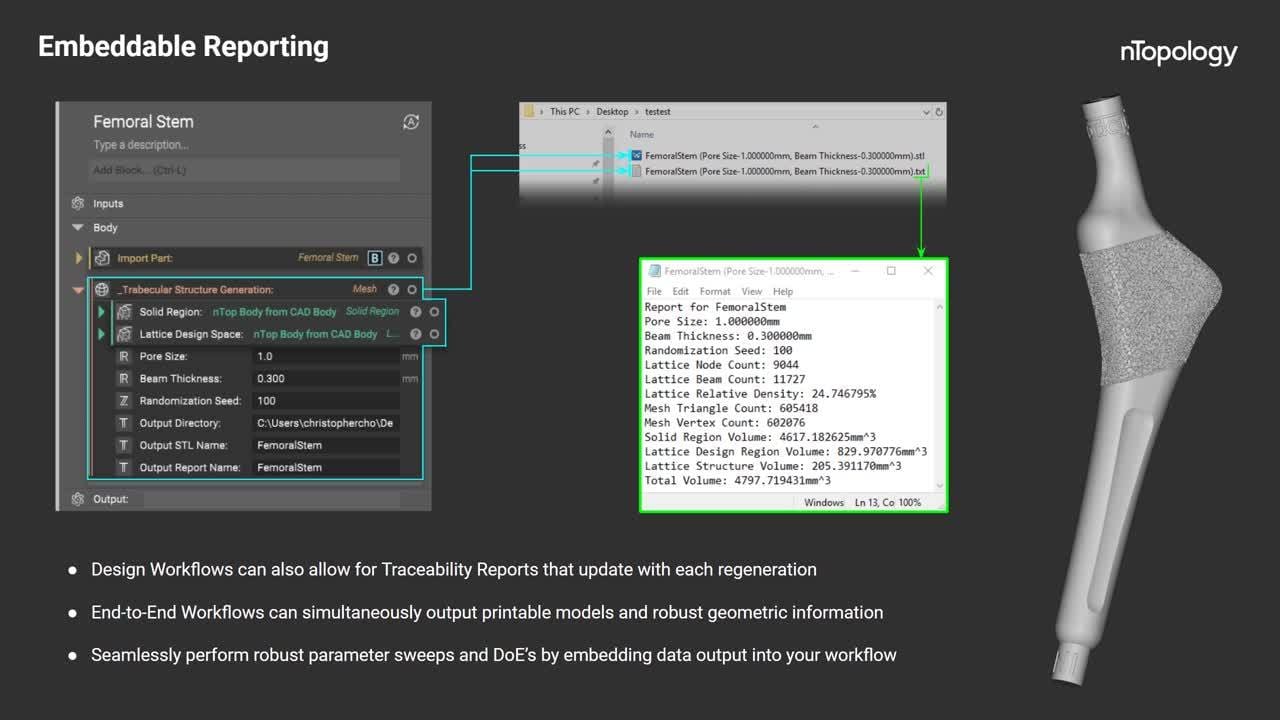Click the STL file icon in Explorer
1280x720 pixels.
click(x=636, y=156)
